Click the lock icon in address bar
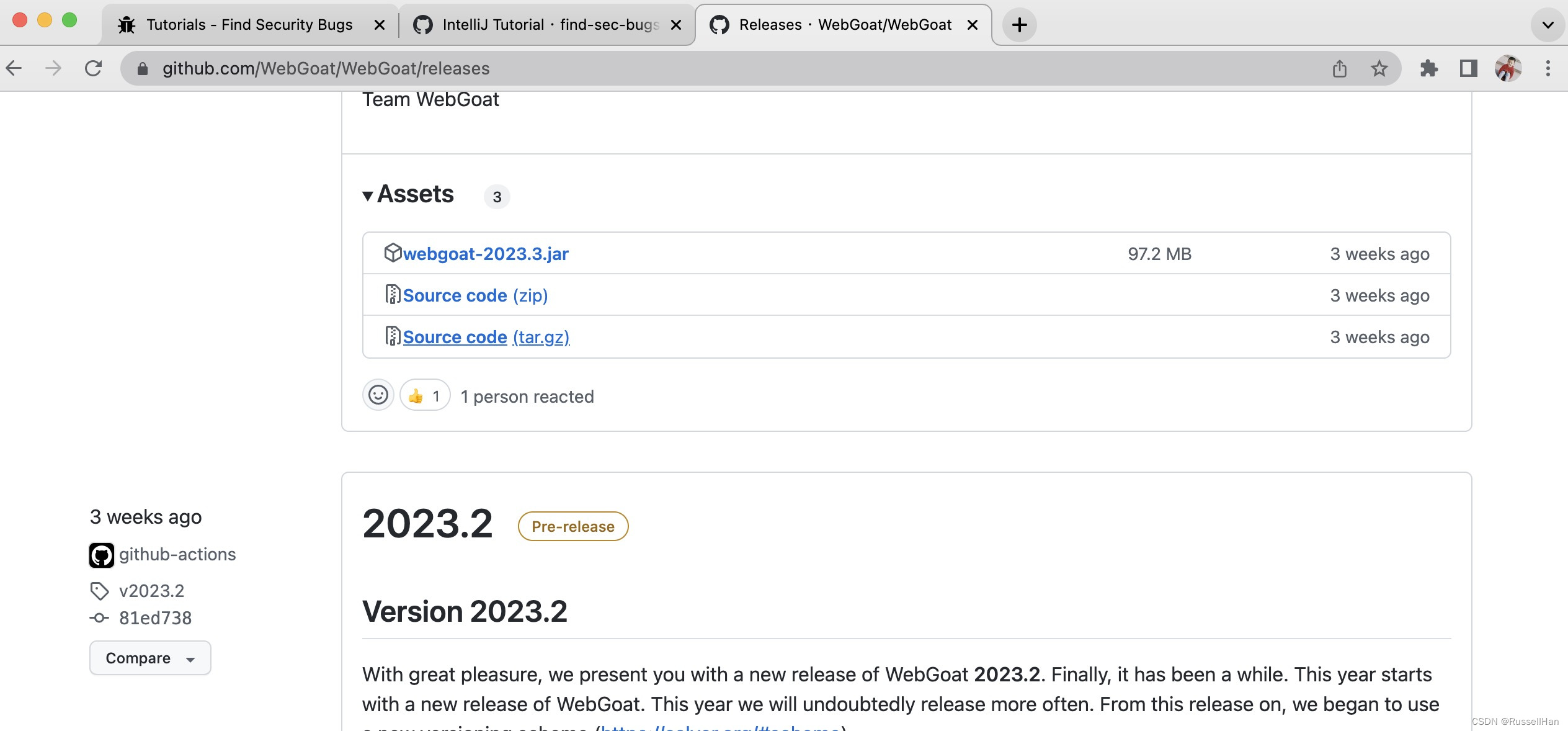 (x=143, y=68)
